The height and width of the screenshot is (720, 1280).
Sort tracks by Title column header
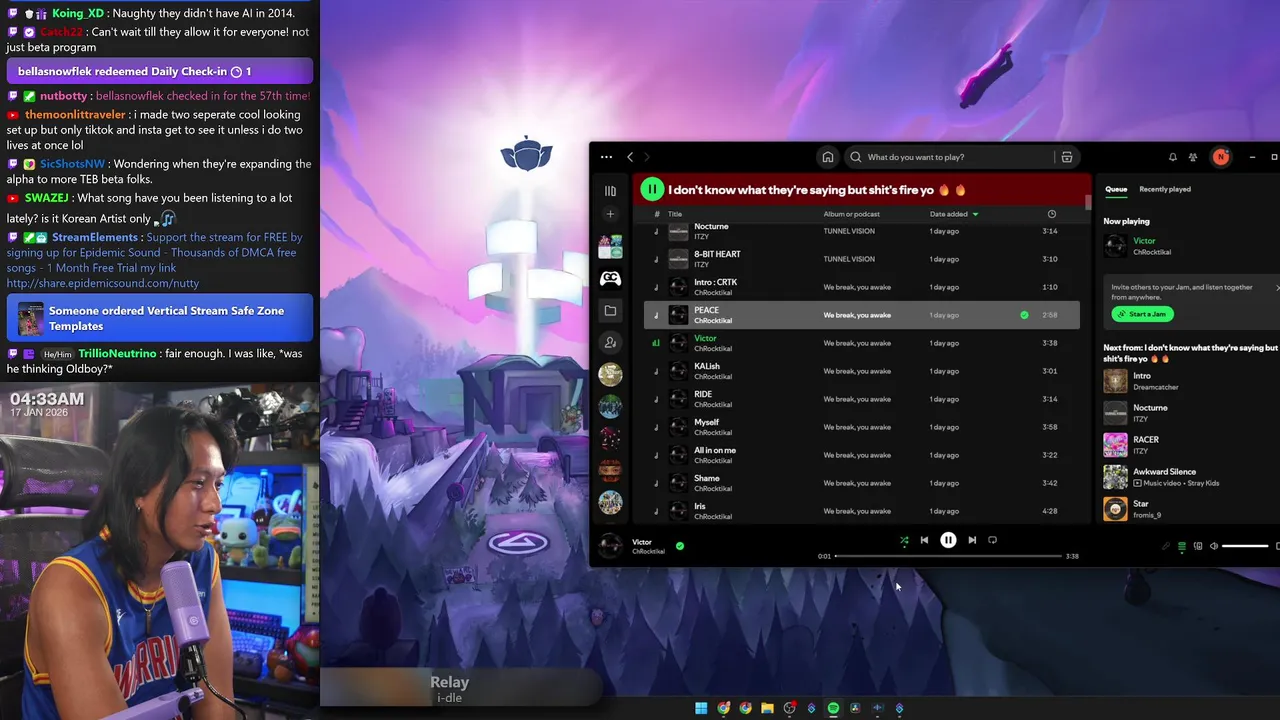tap(675, 214)
